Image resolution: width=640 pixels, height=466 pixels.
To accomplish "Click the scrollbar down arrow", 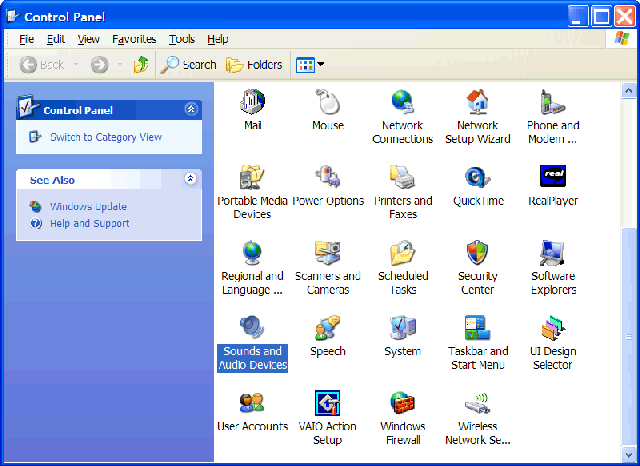I will [x=629, y=455].
